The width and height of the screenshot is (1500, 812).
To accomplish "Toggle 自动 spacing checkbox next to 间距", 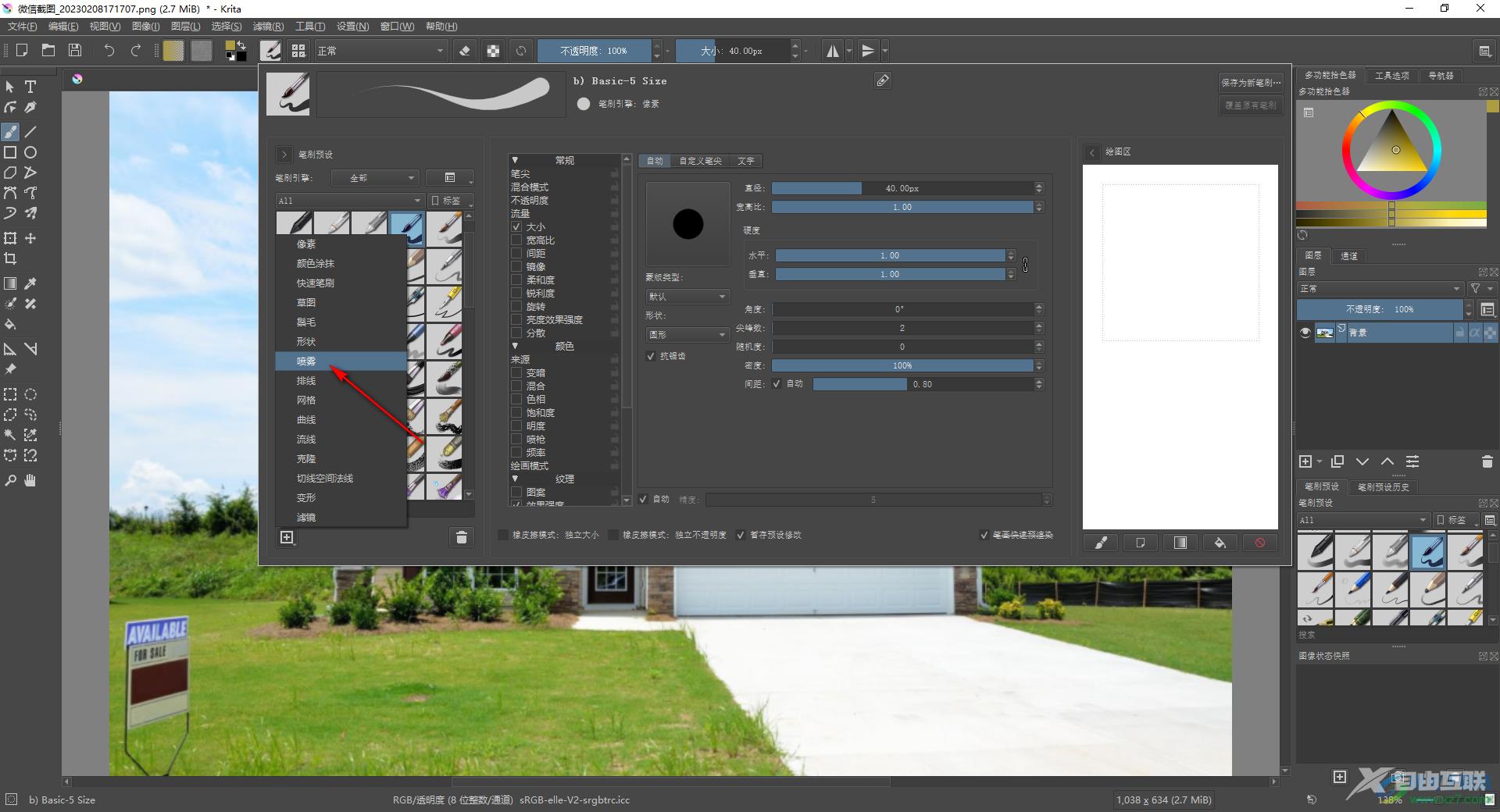I will (777, 384).
